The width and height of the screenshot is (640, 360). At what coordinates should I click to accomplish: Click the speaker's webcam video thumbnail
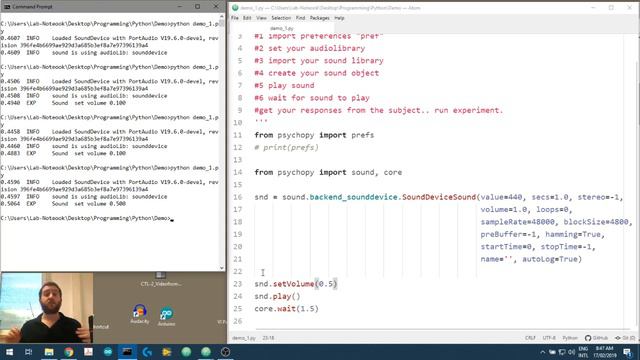pos(47,308)
